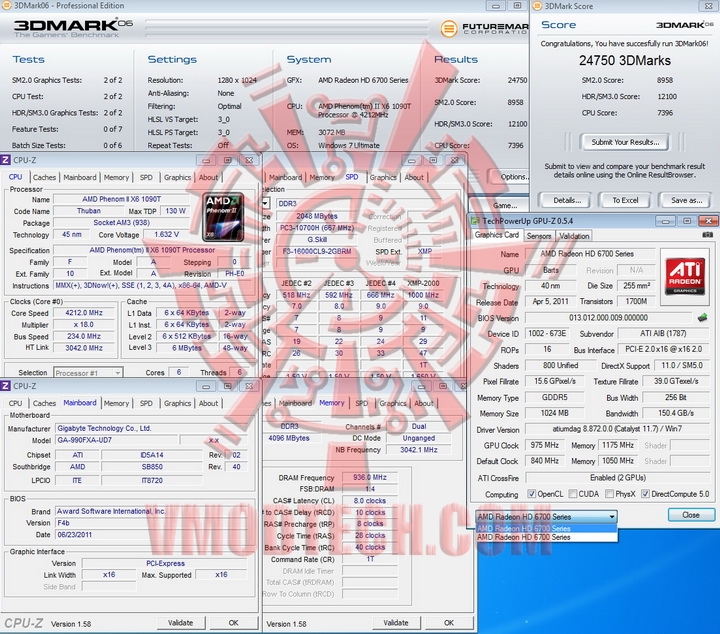Open the SPD tab in lower-left CPU-Z window
The height and width of the screenshot is (634, 720).
(146, 403)
